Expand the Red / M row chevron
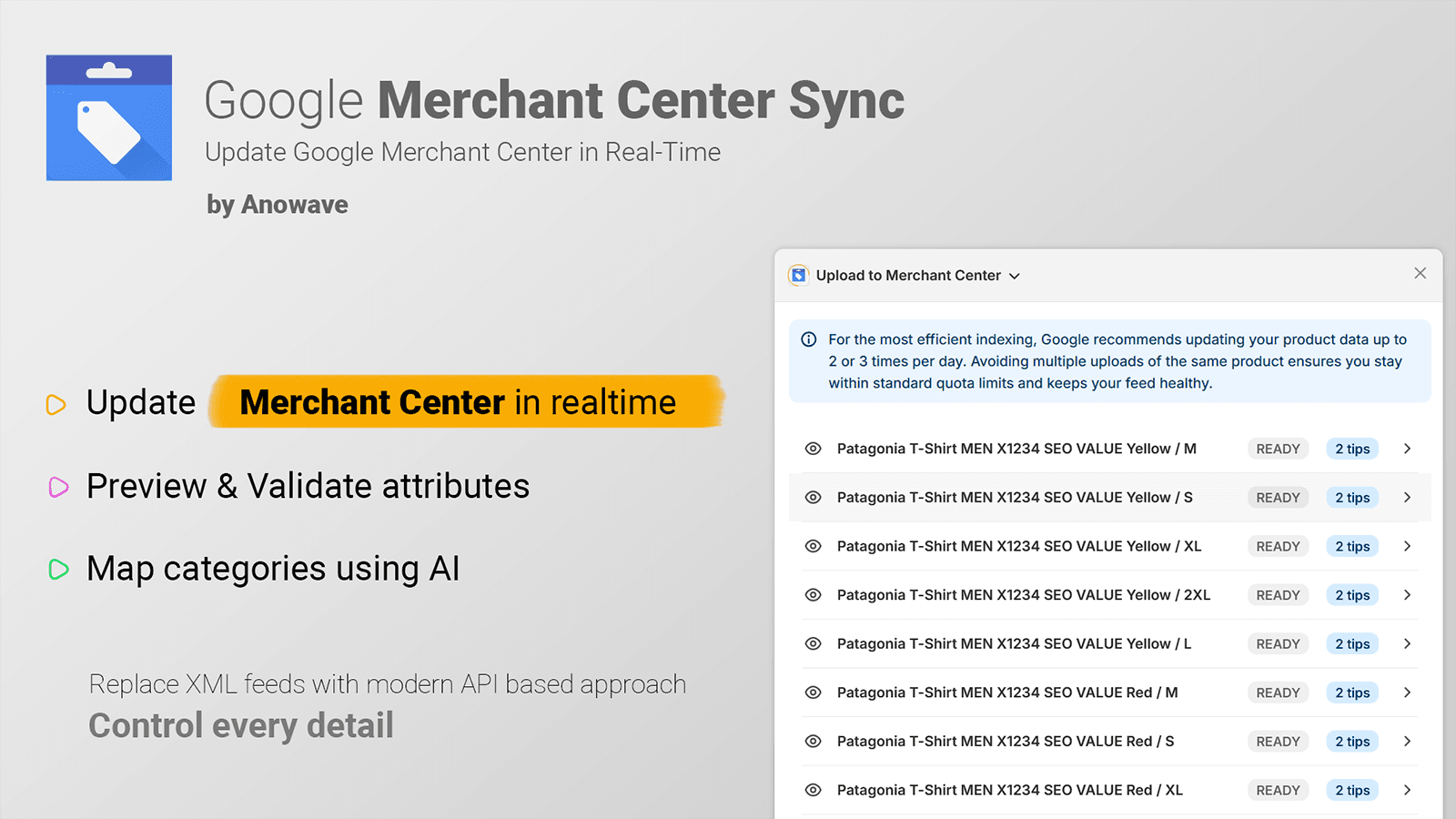 (x=1407, y=693)
